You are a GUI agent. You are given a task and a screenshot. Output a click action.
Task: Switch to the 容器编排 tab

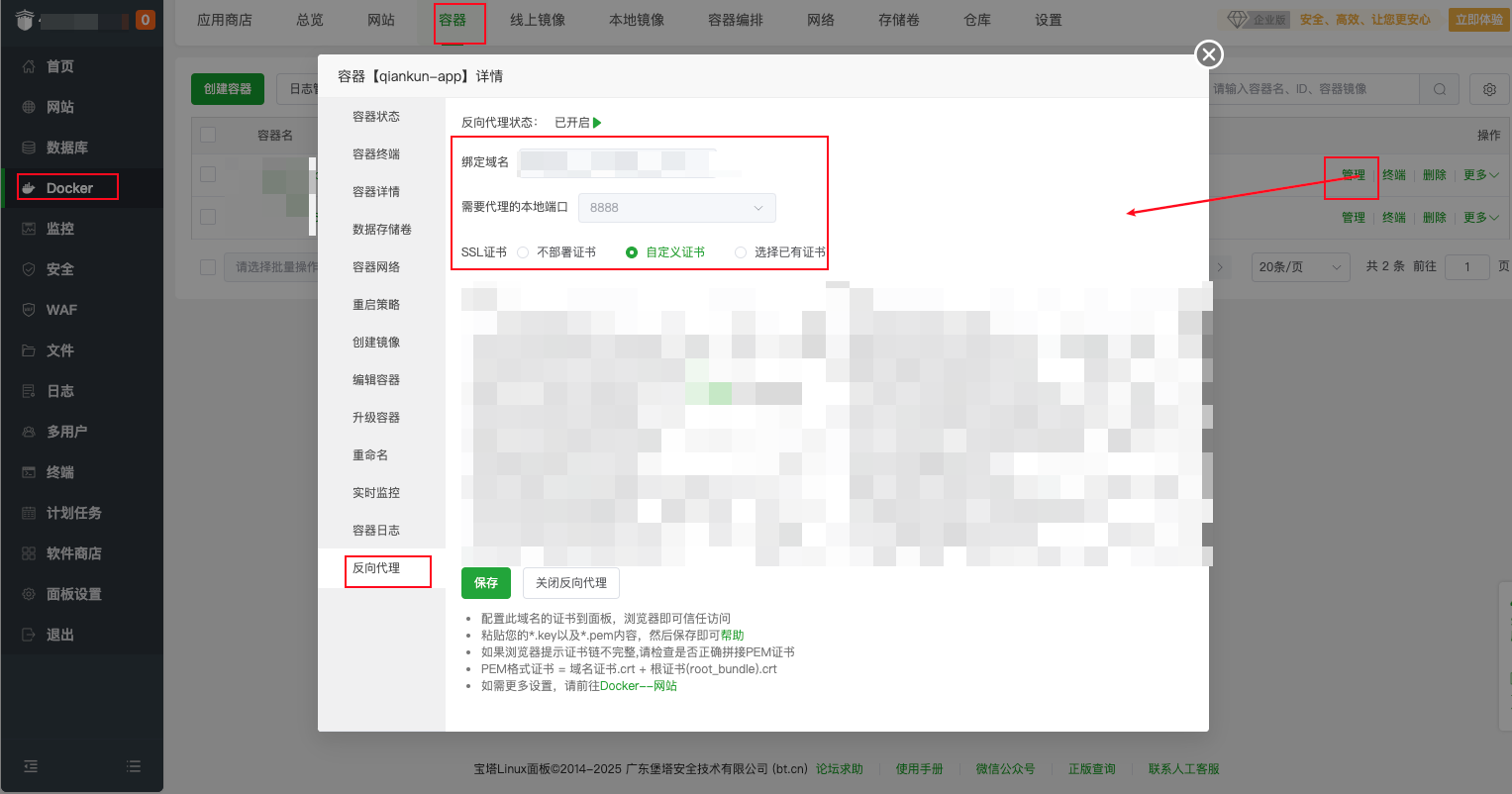click(x=736, y=20)
